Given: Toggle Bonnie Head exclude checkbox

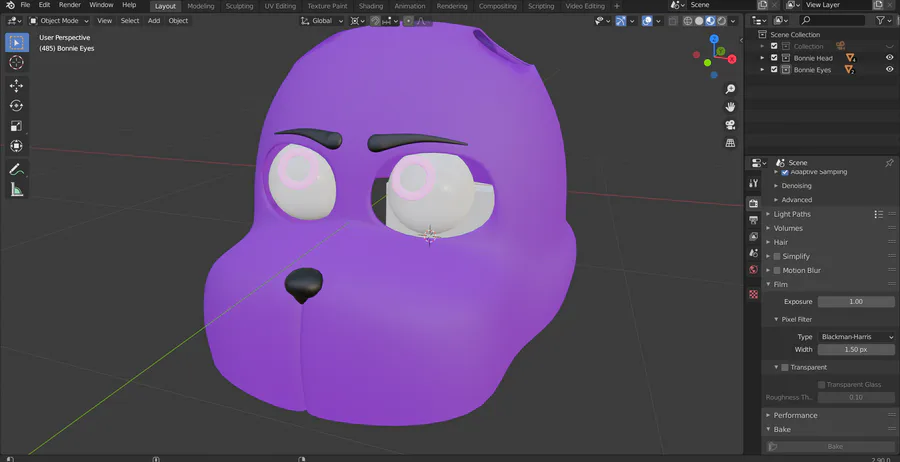Looking at the screenshot, I should 774,58.
